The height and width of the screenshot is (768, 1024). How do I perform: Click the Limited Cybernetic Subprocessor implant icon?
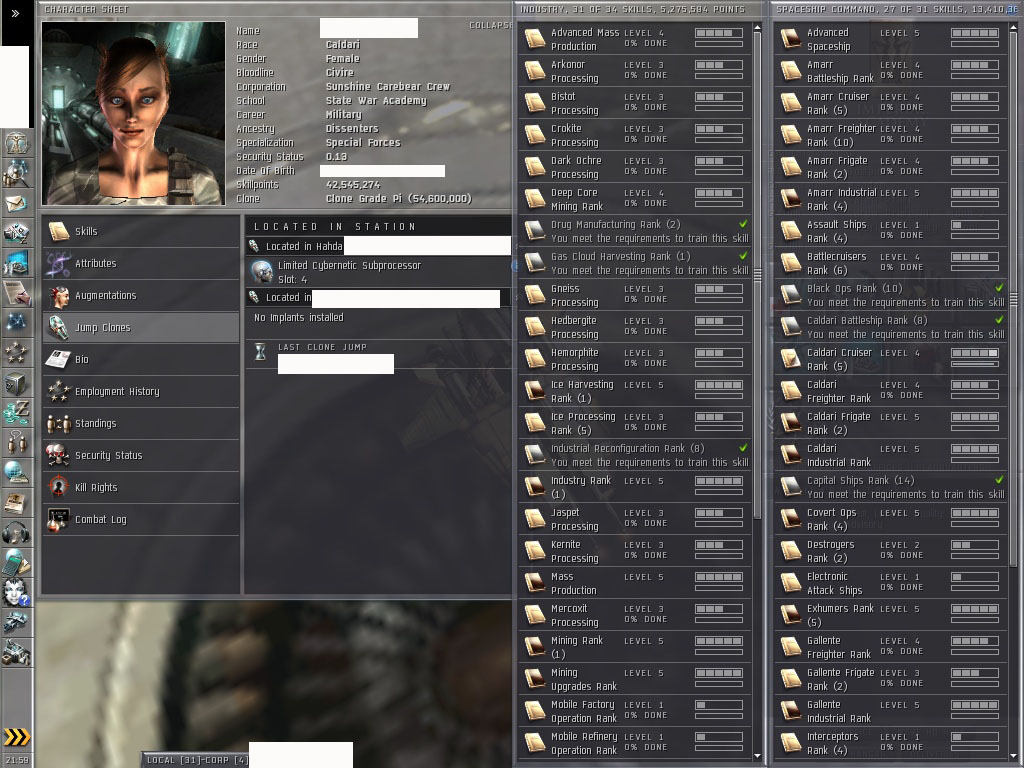pyautogui.click(x=263, y=272)
